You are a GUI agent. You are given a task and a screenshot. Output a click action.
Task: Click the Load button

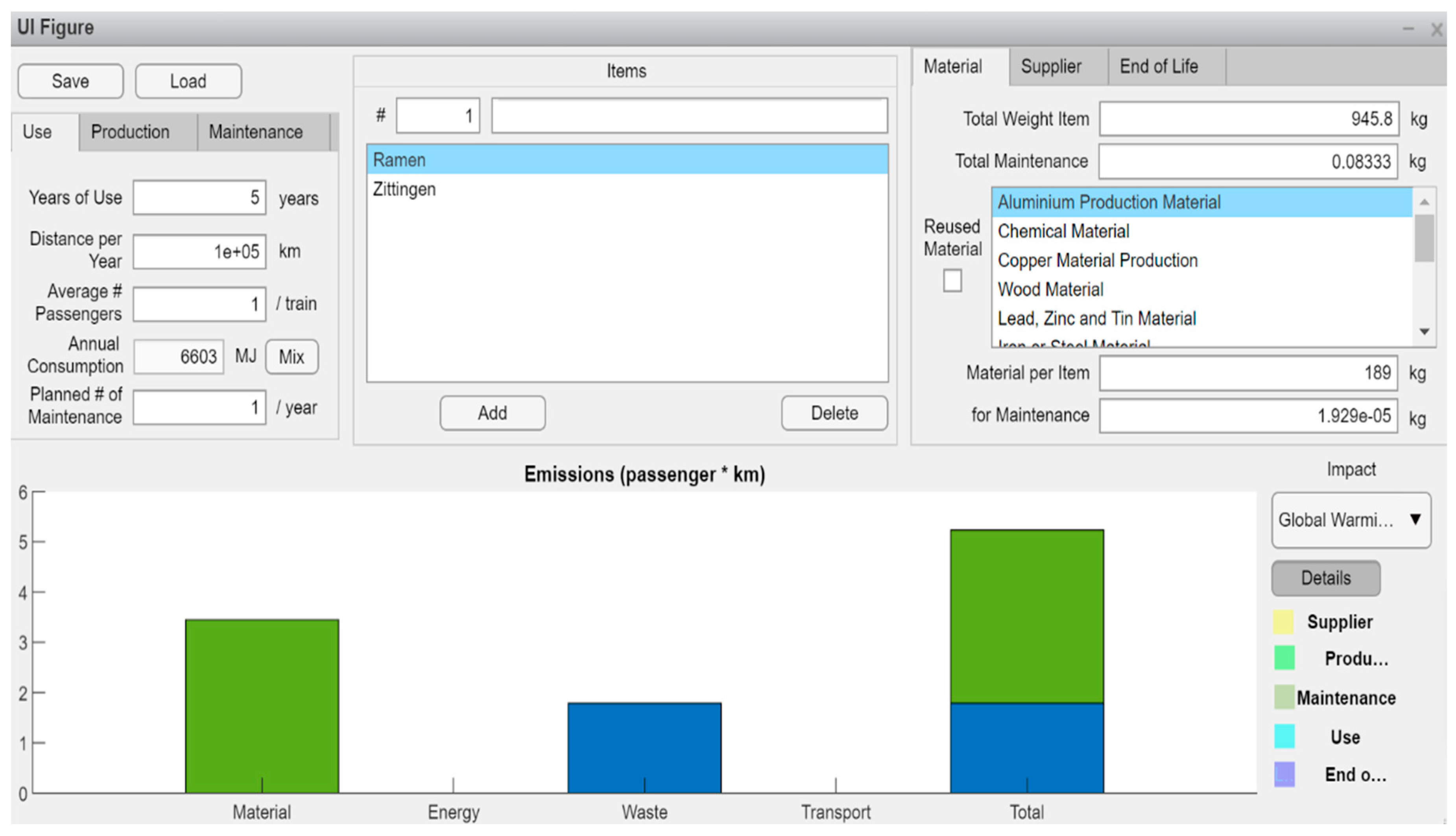188,81
